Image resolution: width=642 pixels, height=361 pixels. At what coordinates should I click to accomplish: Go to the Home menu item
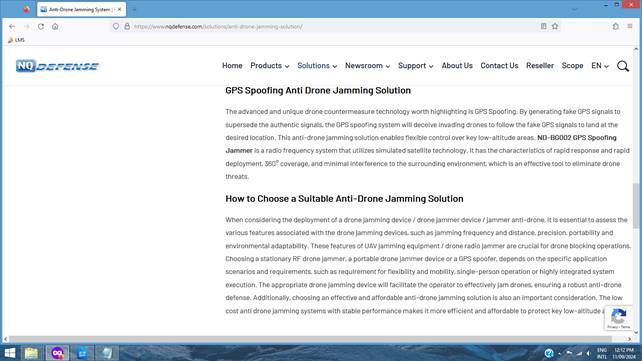click(x=232, y=65)
